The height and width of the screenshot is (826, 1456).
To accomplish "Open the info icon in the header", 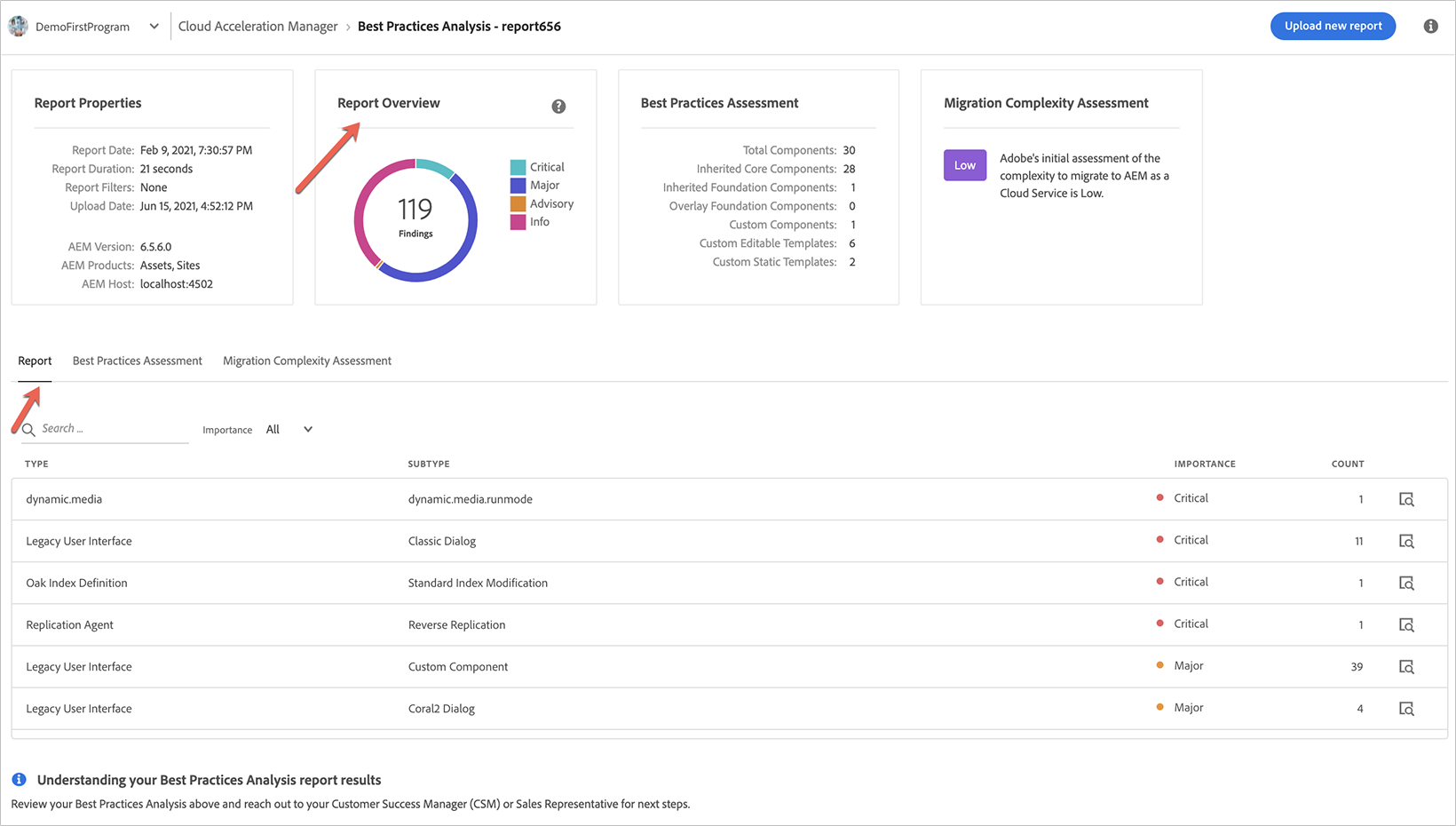I will (x=1430, y=26).
